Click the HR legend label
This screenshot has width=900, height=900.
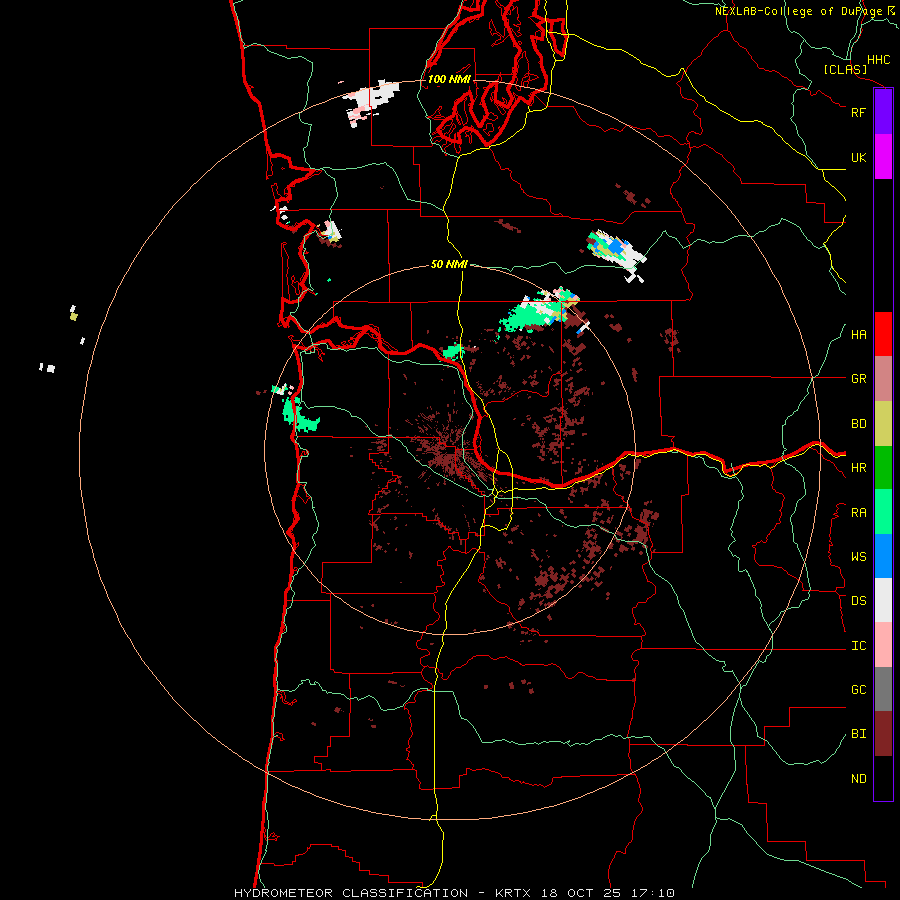click(859, 468)
